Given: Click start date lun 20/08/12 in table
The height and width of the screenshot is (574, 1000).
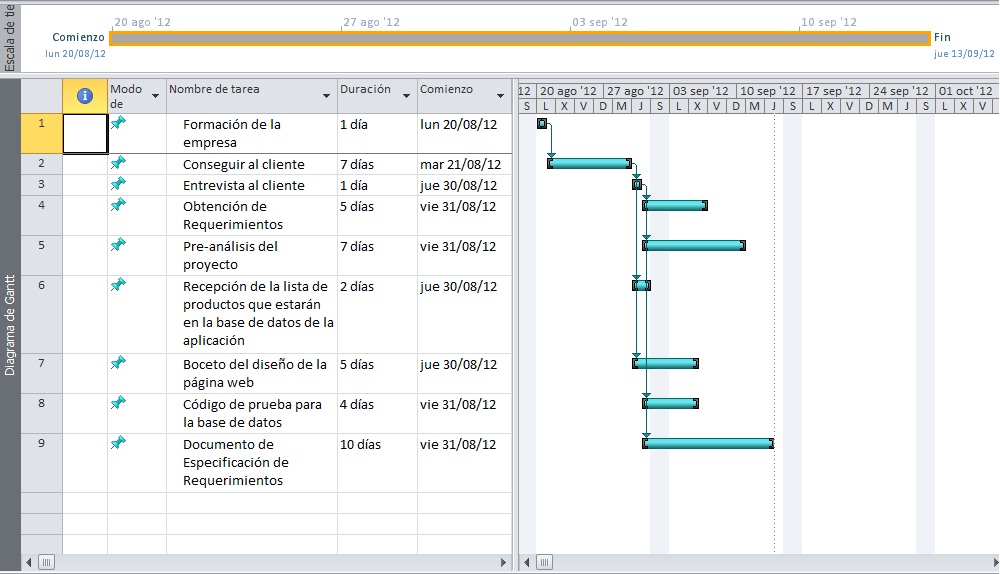Looking at the screenshot, I should 459,124.
